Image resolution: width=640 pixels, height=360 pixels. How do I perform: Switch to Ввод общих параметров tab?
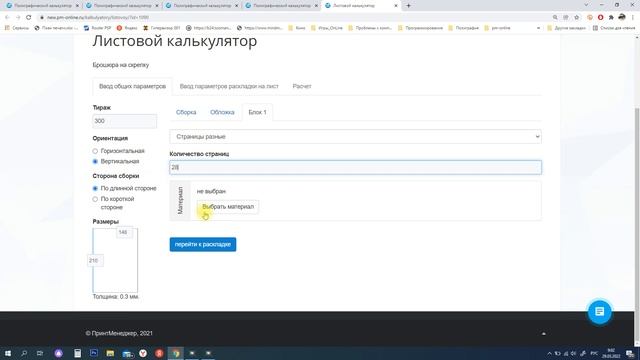click(132, 87)
